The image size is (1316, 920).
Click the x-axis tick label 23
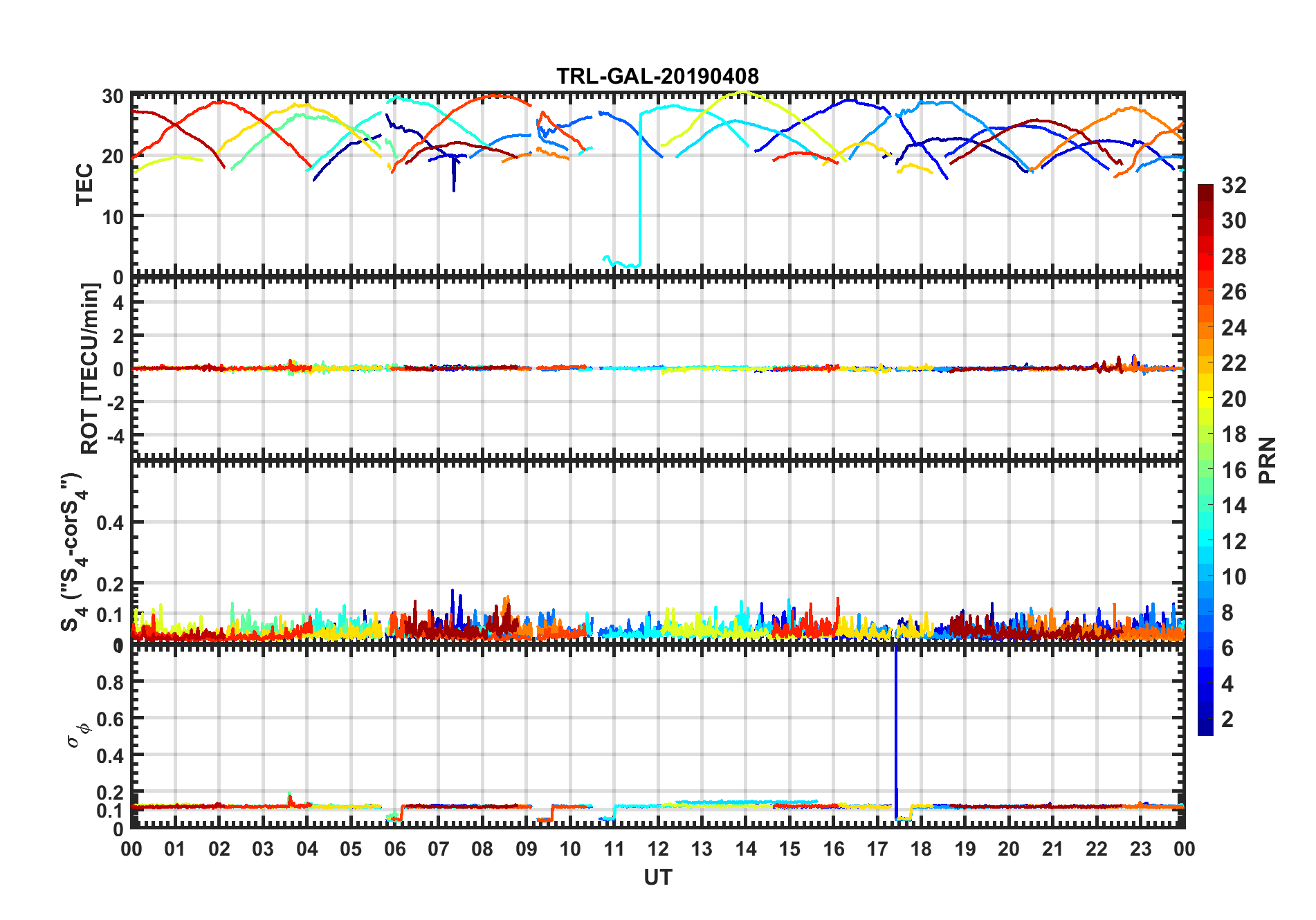click(x=1140, y=849)
